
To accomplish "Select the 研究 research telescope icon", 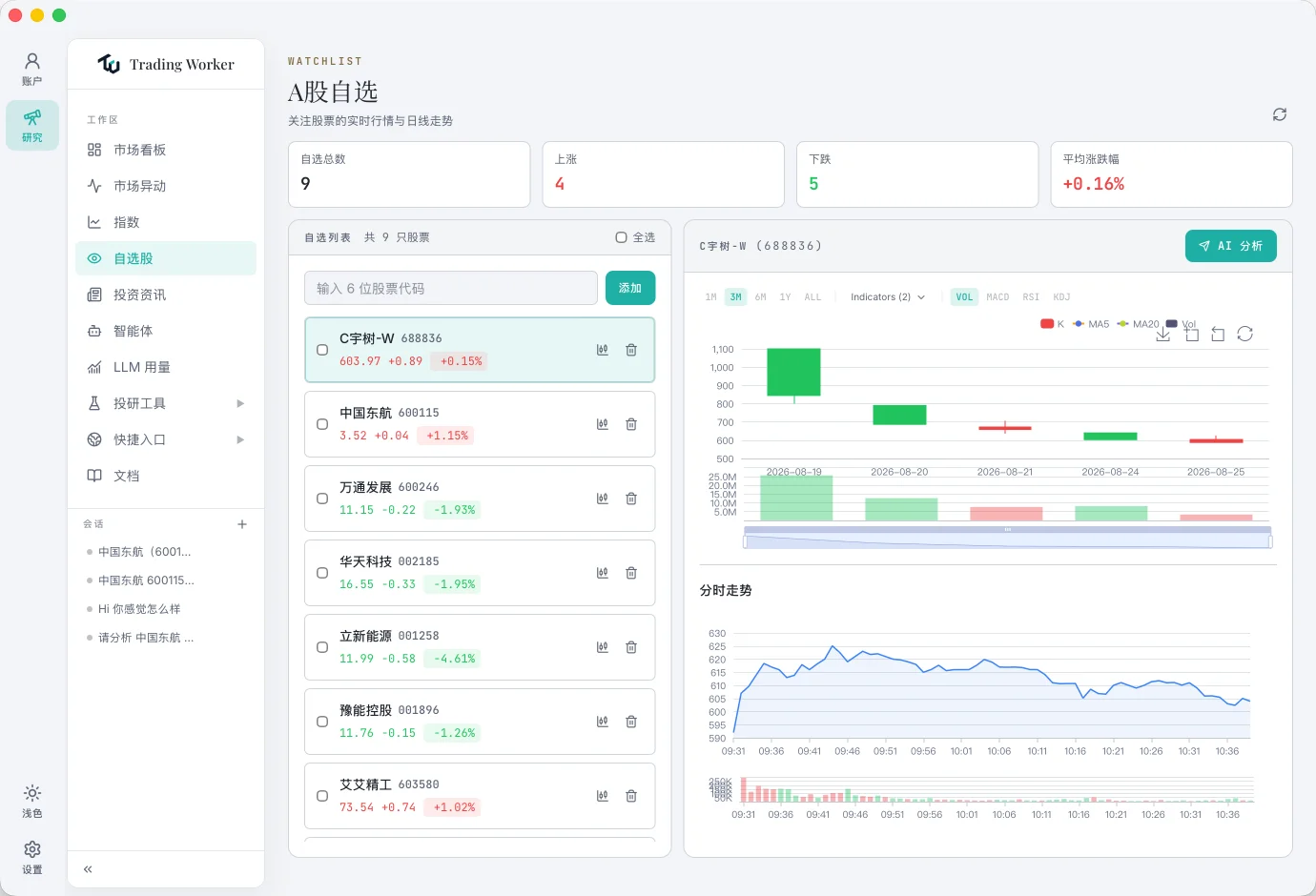I will click(32, 125).
